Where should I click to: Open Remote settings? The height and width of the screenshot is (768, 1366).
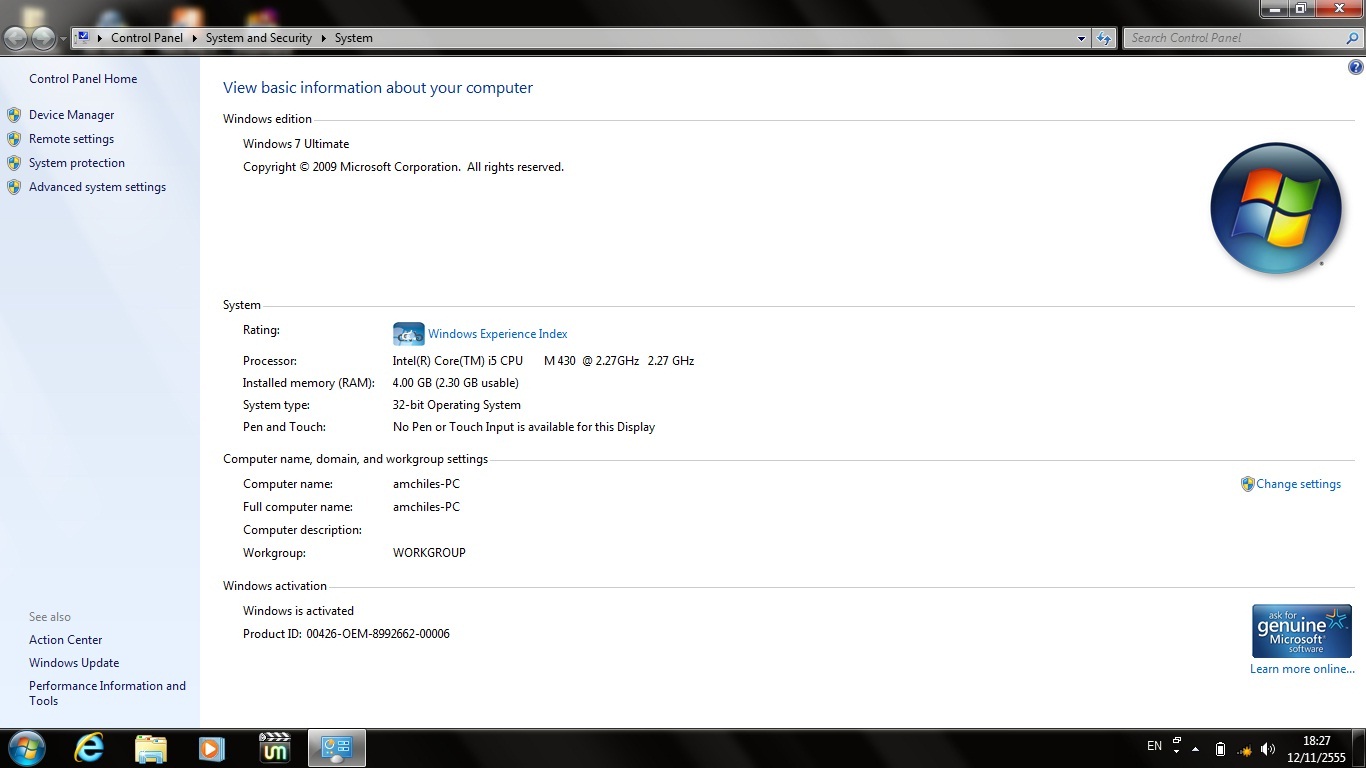coord(71,139)
